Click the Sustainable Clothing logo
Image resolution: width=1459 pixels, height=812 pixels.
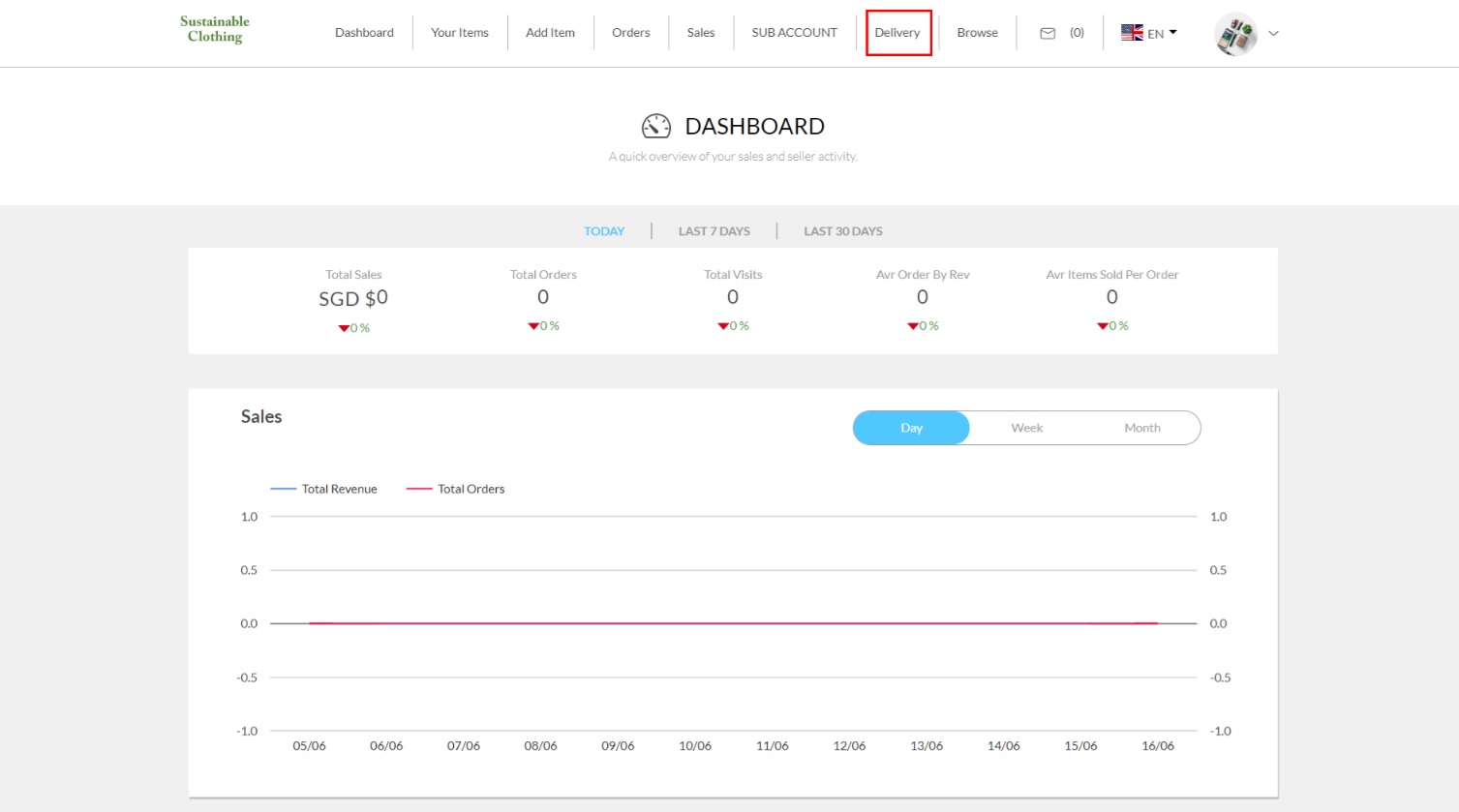pos(215,29)
